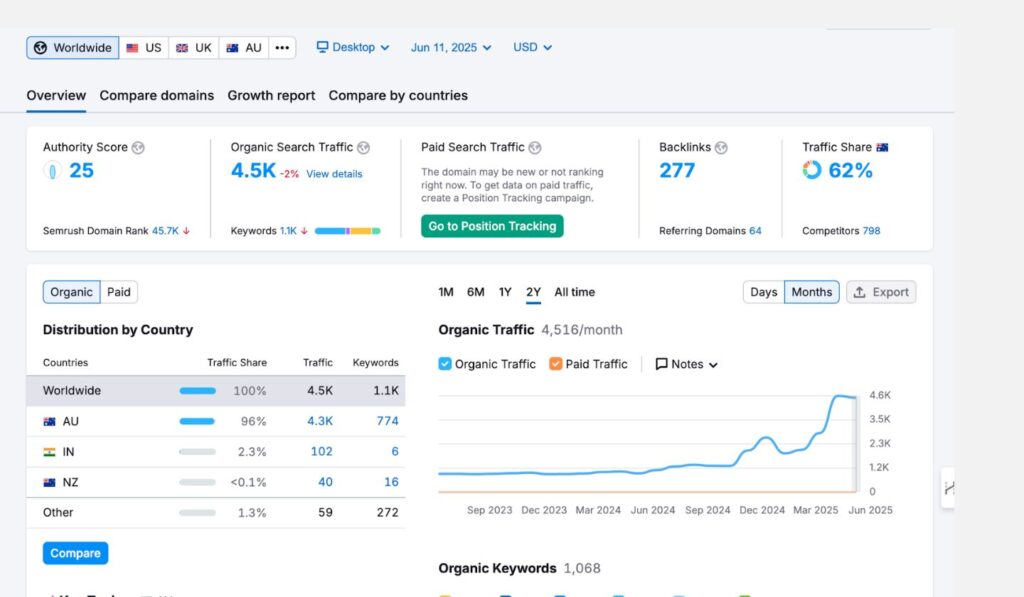1024x597 pixels.
Task: Click the globe icon next to Organic Search Traffic
Action: pos(363,148)
